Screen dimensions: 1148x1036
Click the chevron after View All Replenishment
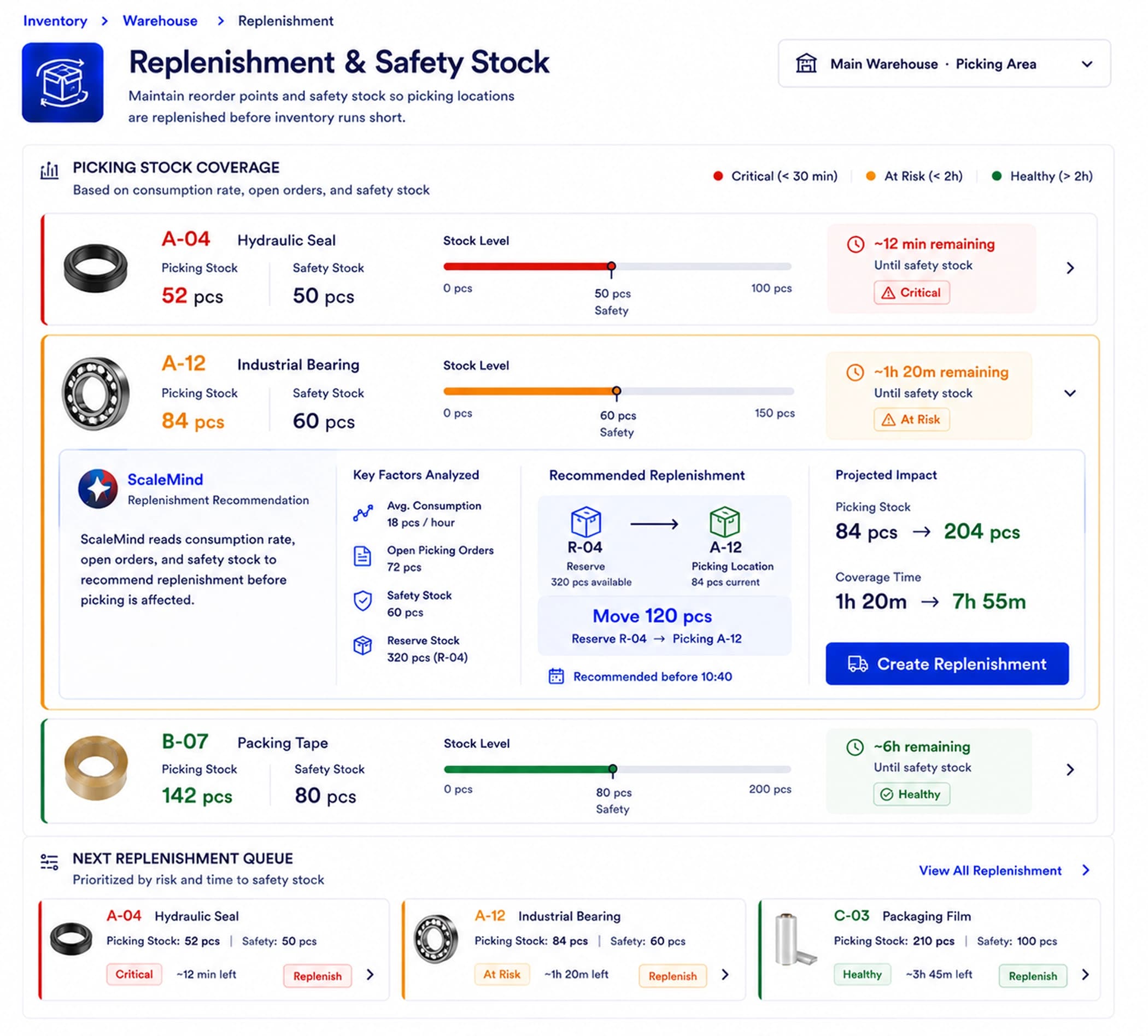point(1086,870)
